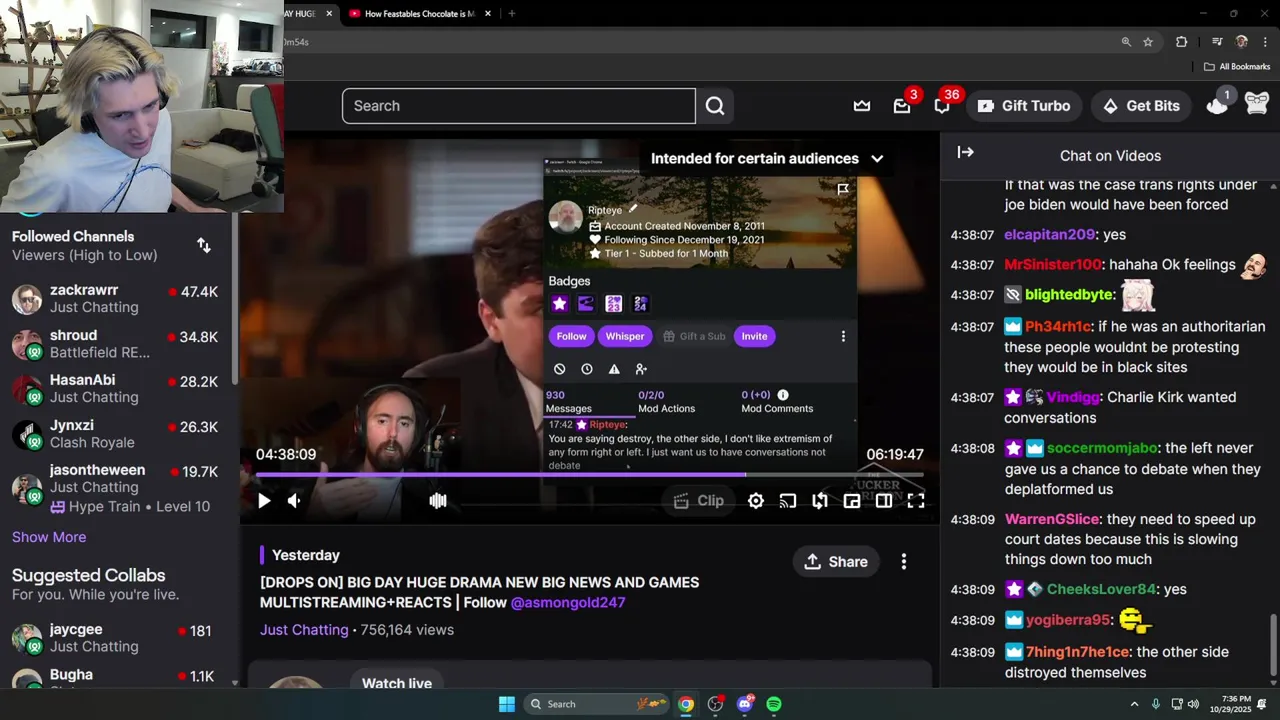The height and width of the screenshot is (720, 1280).
Task: Enable picture-in-picture mini player
Action: pyautogui.click(x=852, y=501)
